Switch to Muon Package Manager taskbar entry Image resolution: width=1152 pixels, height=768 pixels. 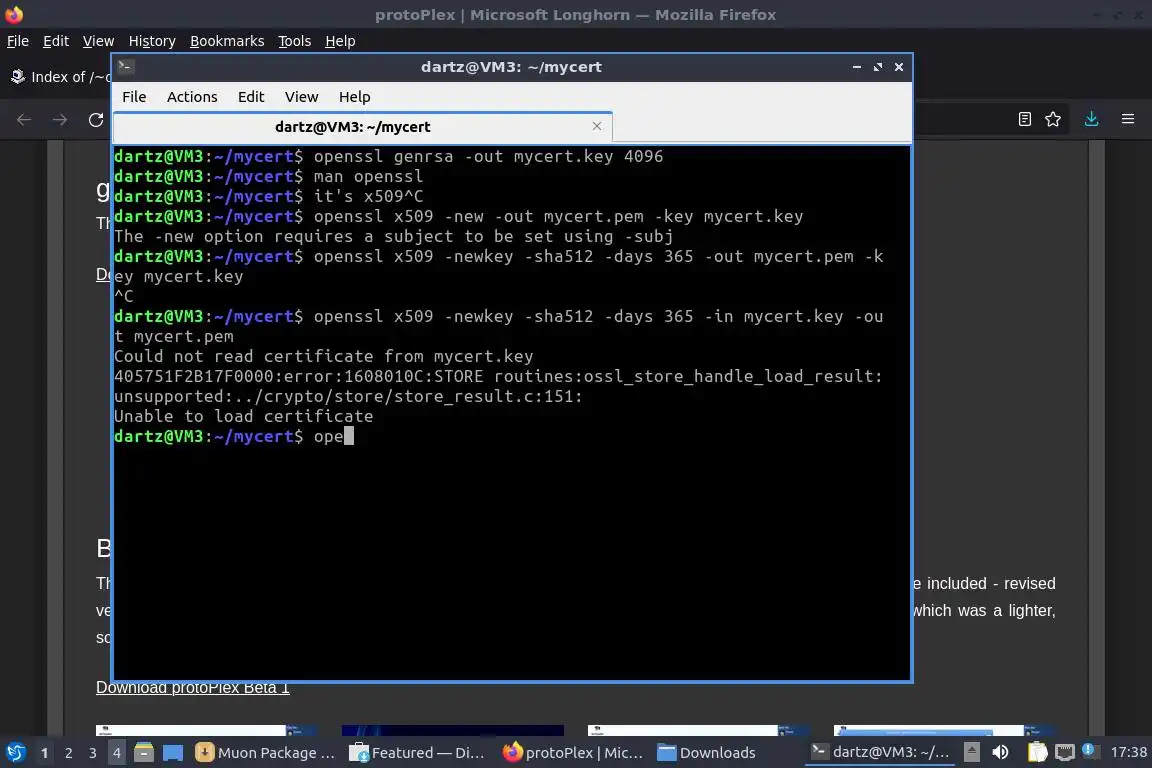point(265,753)
